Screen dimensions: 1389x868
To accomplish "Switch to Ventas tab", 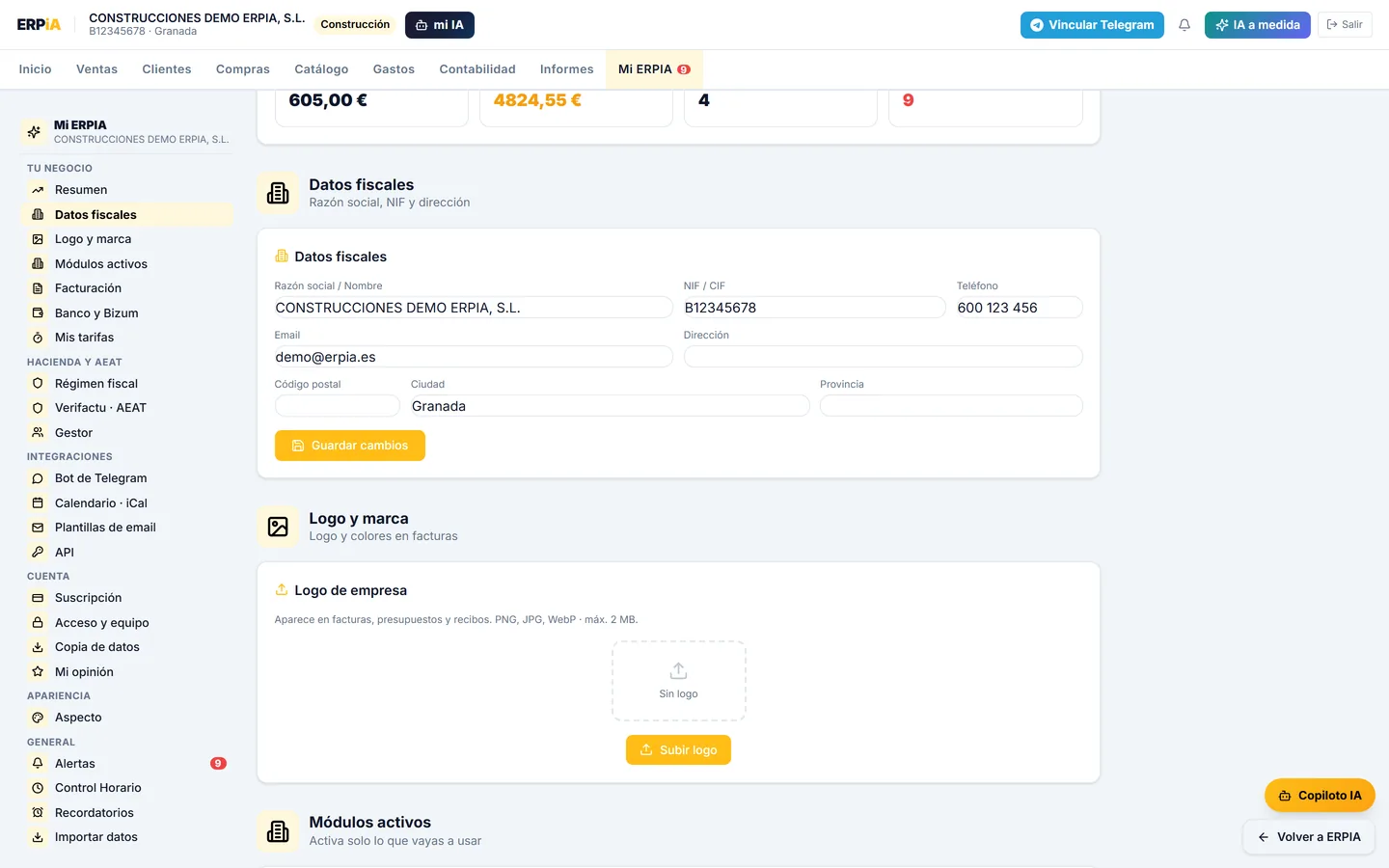I will coord(96,69).
